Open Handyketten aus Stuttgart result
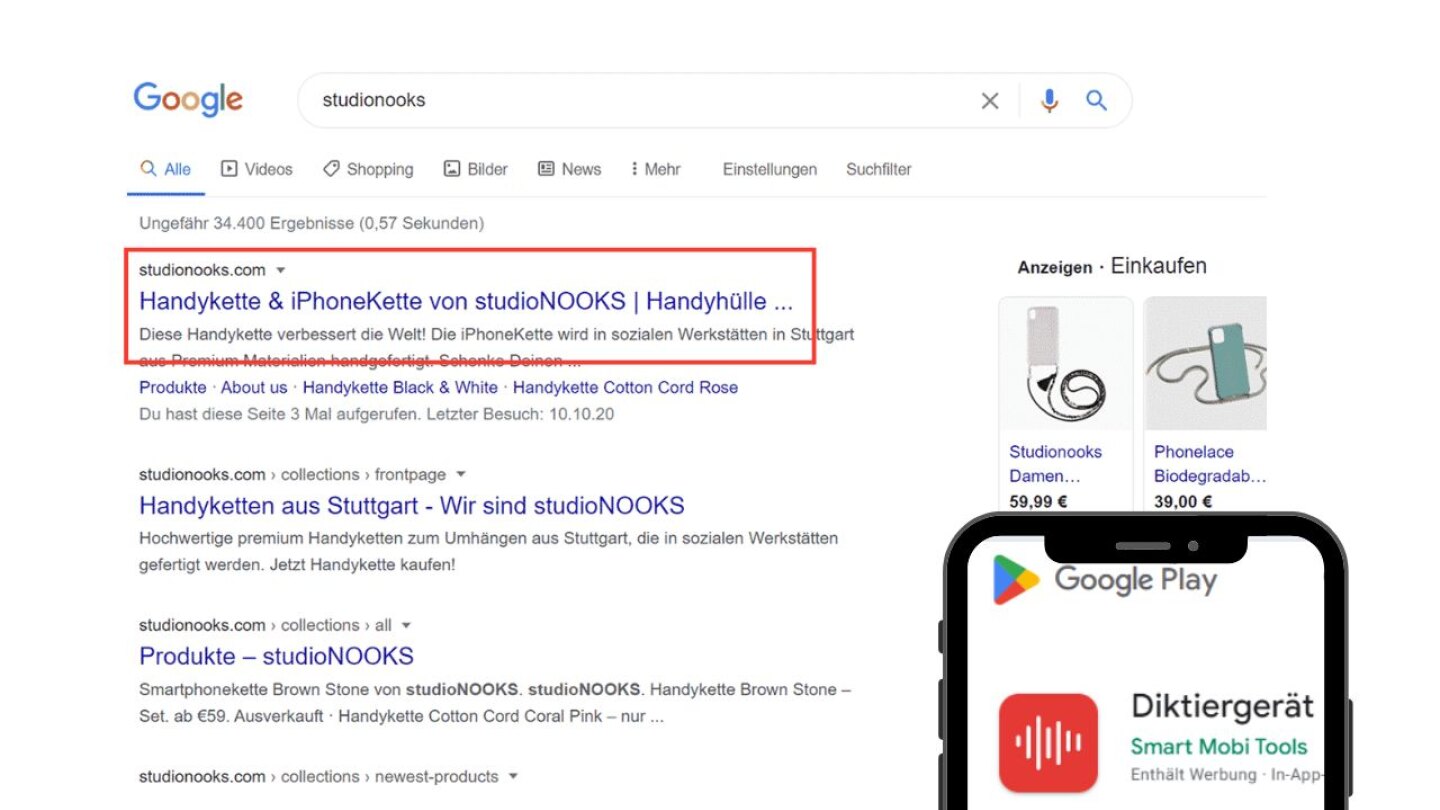This screenshot has height=810, width=1440. [412, 505]
